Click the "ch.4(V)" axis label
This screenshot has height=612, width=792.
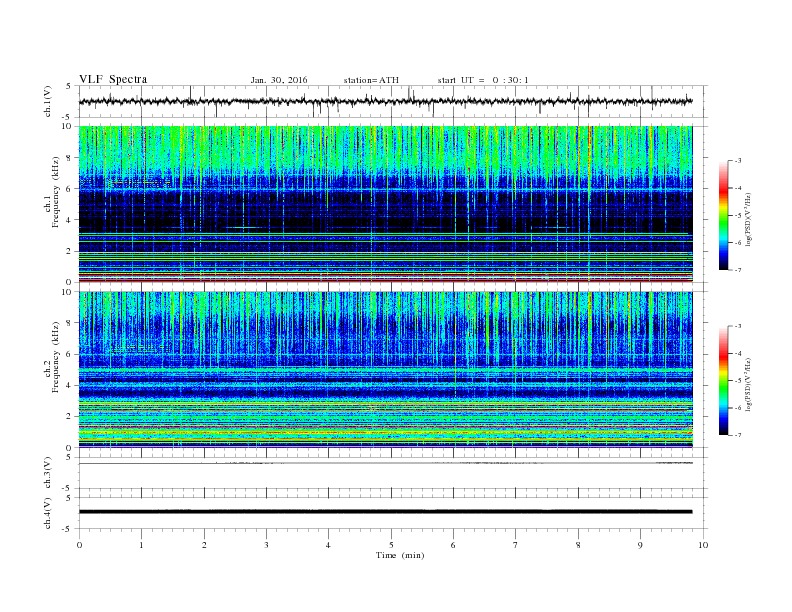pyautogui.click(x=48, y=513)
